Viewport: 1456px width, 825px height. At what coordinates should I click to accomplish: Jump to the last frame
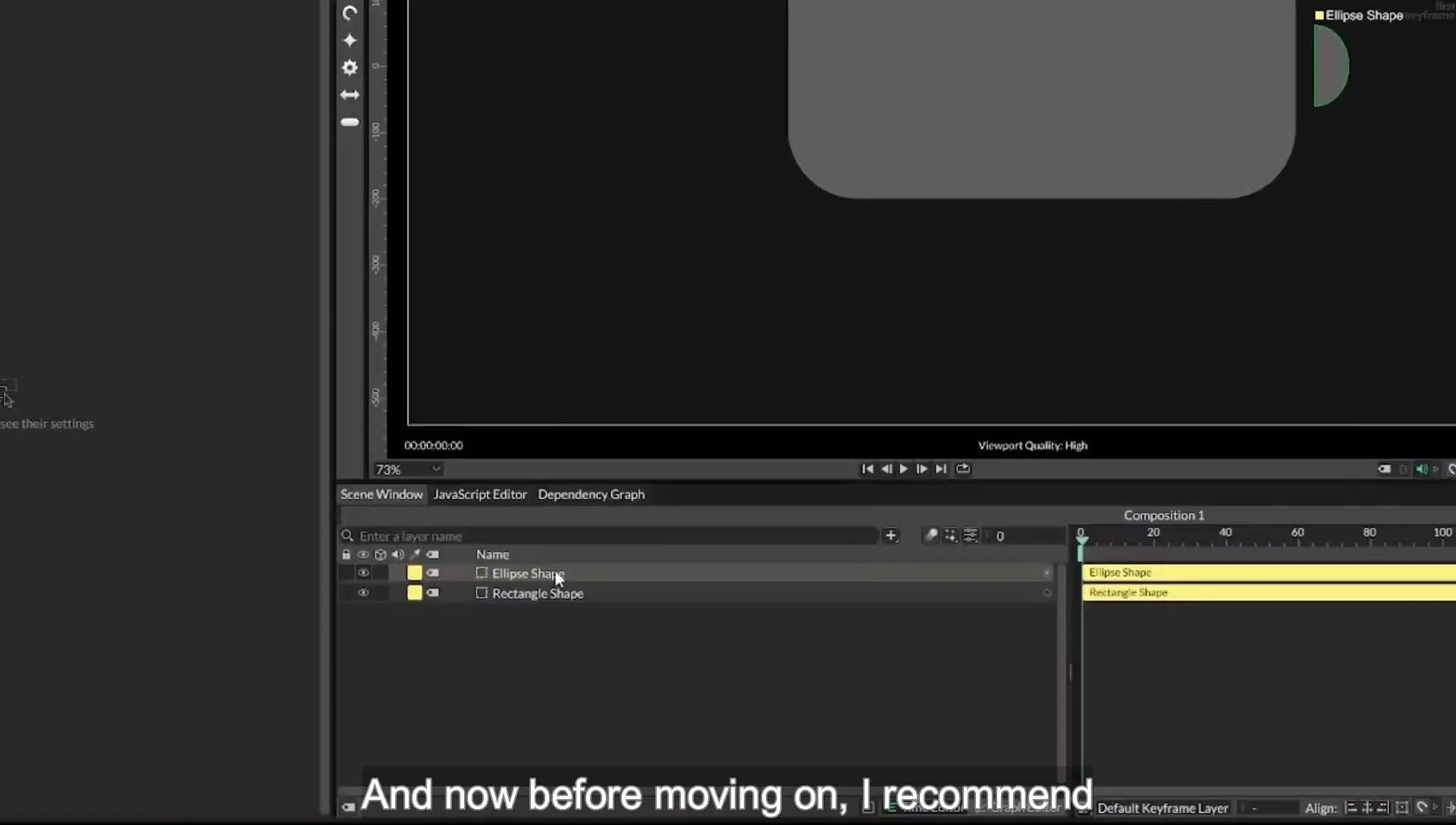(x=941, y=469)
